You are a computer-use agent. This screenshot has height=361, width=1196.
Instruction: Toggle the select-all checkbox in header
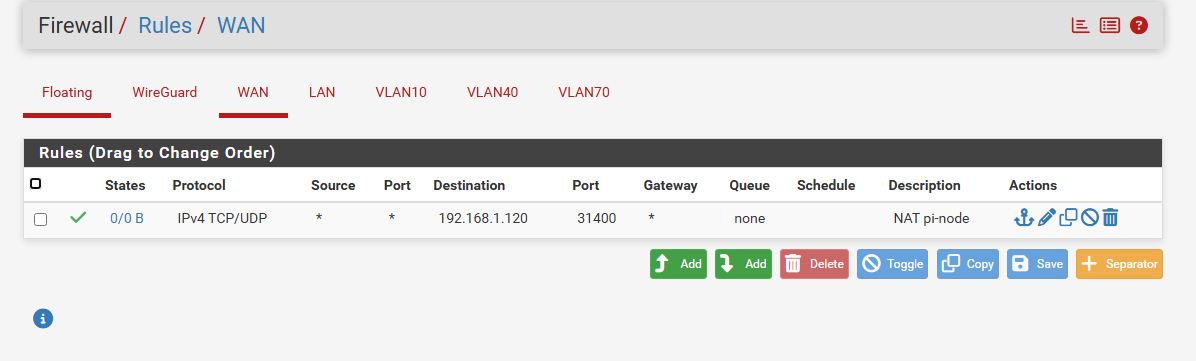35,184
